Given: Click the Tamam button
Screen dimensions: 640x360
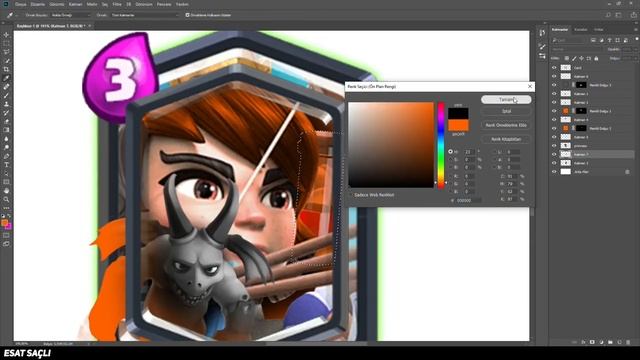Looking at the screenshot, I should [506, 100].
